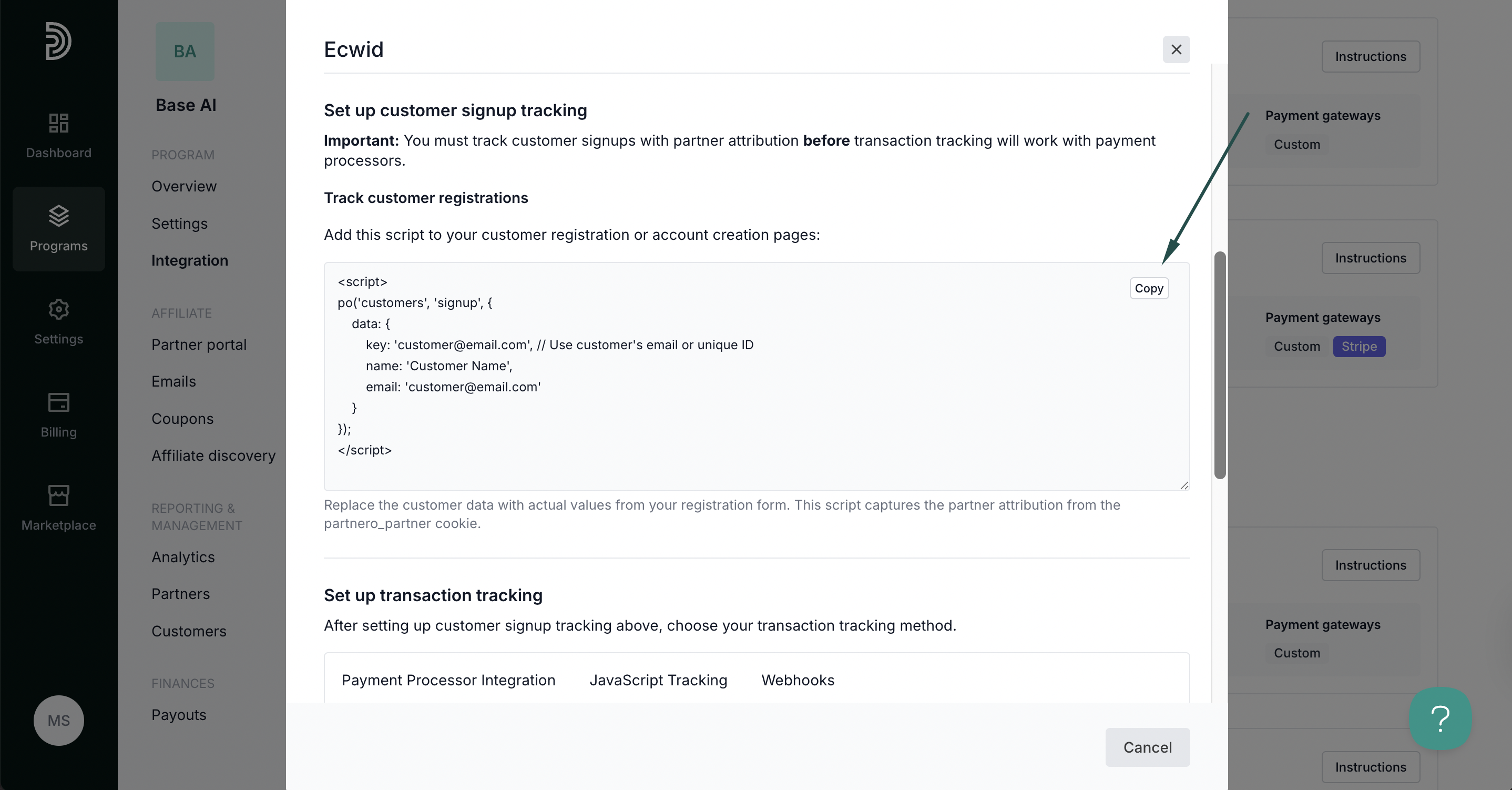
Task: Open Analytics in the sidebar
Action: click(x=183, y=558)
